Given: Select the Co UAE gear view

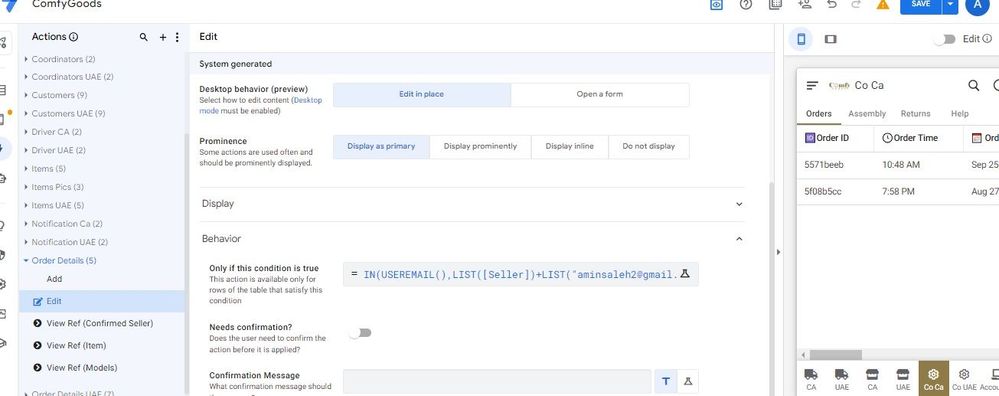Looking at the screenshot, I should coord(964,379).
